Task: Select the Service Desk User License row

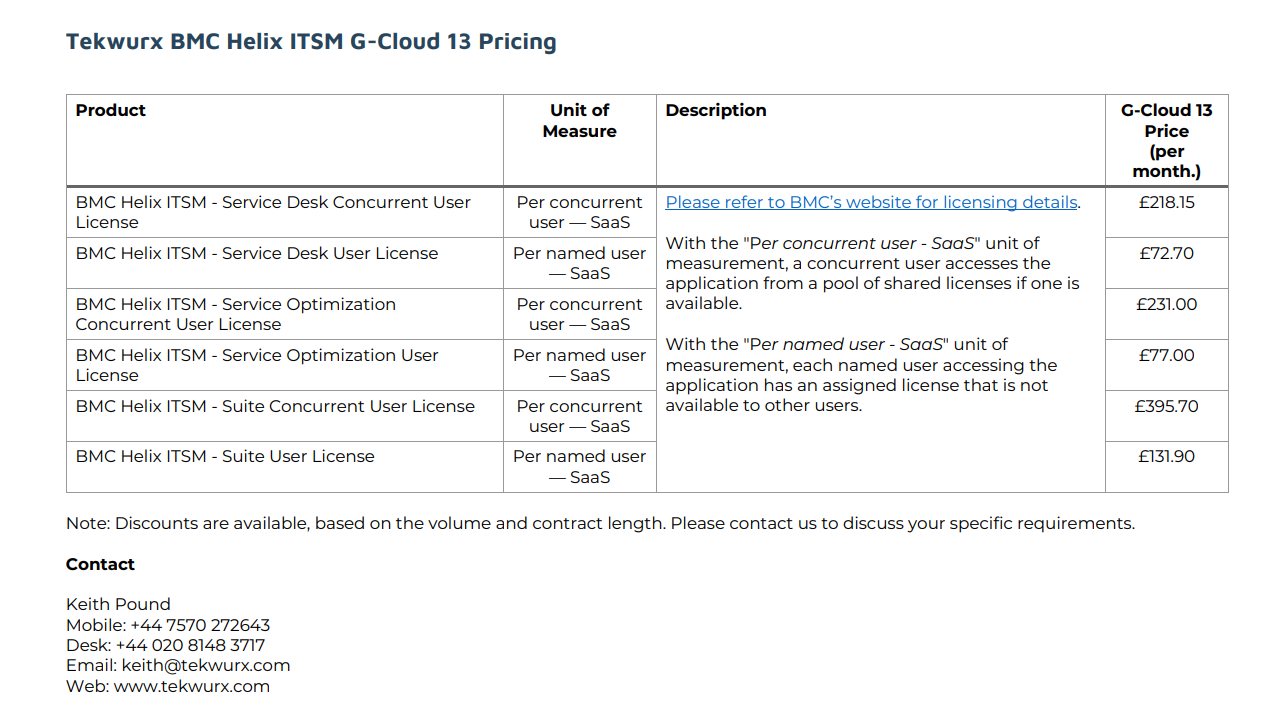Action: point(257,253)
